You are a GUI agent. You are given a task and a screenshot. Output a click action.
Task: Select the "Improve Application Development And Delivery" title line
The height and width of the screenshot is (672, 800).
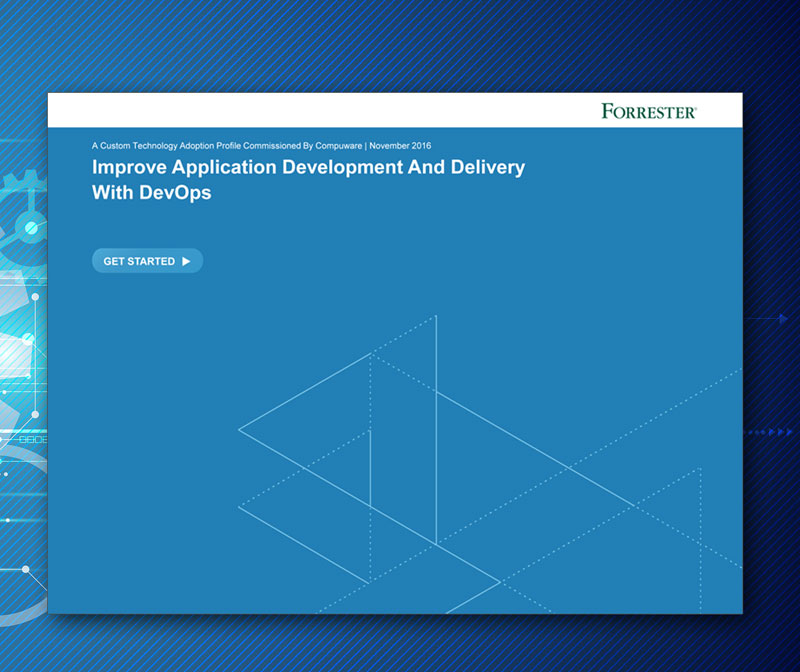click(308, 168)
